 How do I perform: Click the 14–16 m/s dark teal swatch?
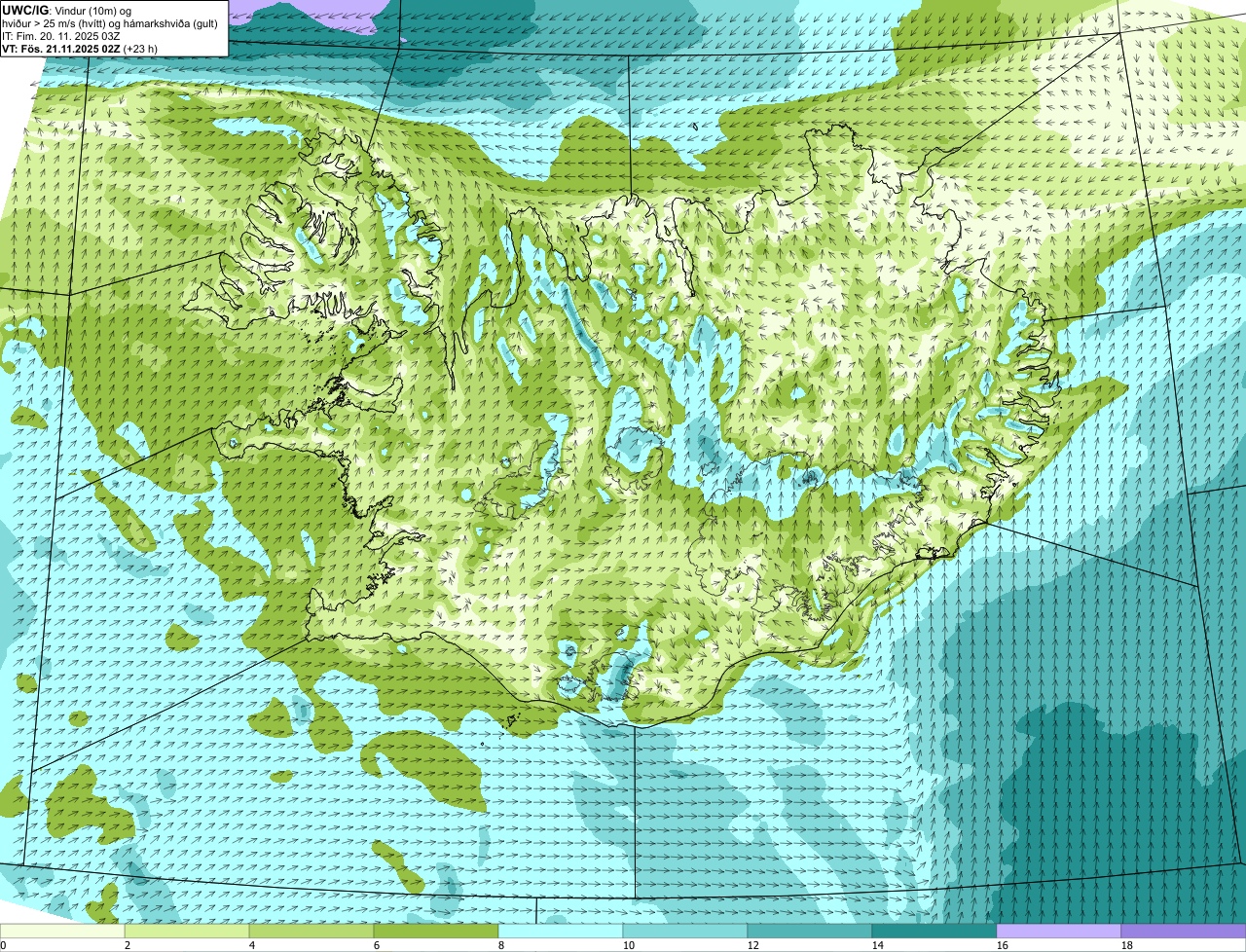(934, 932)
